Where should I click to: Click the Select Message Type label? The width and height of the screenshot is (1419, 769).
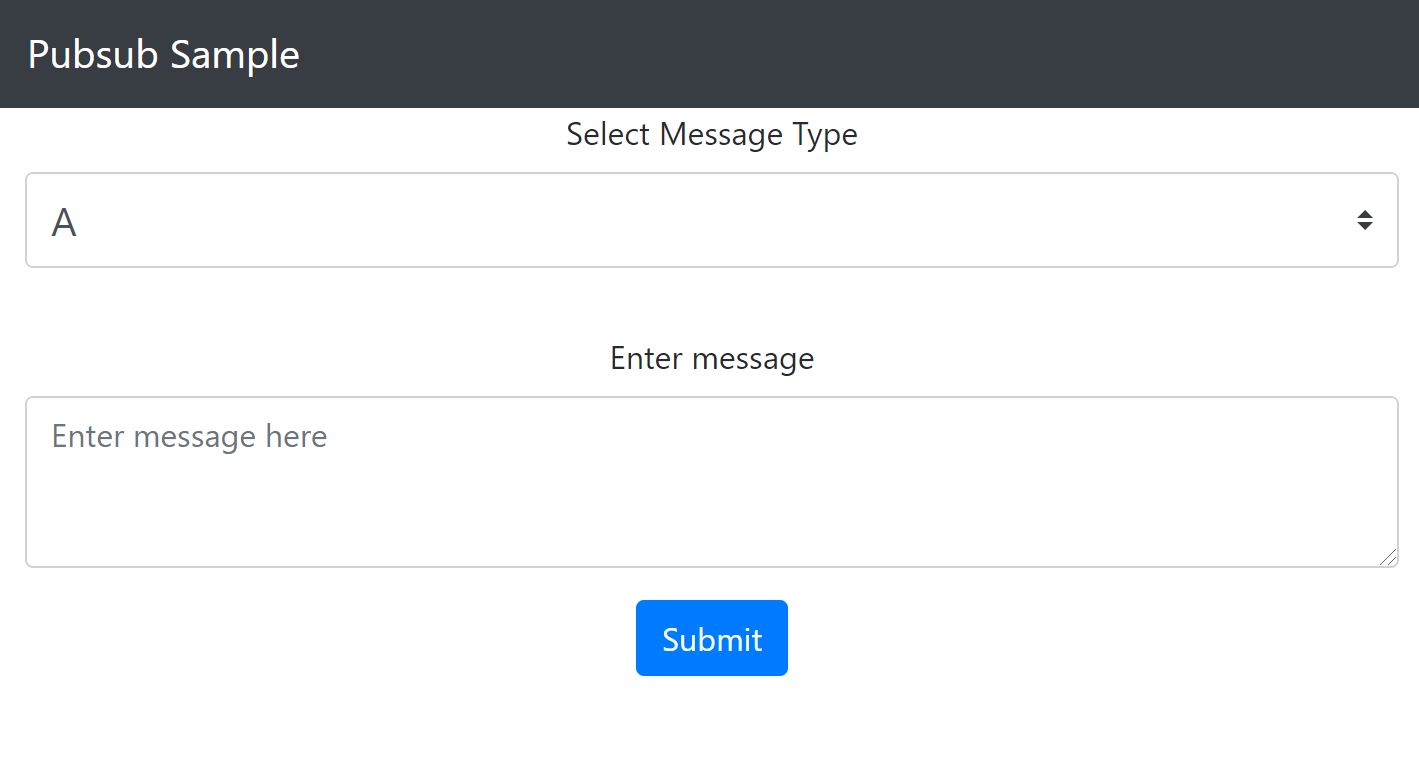[712, 134]
